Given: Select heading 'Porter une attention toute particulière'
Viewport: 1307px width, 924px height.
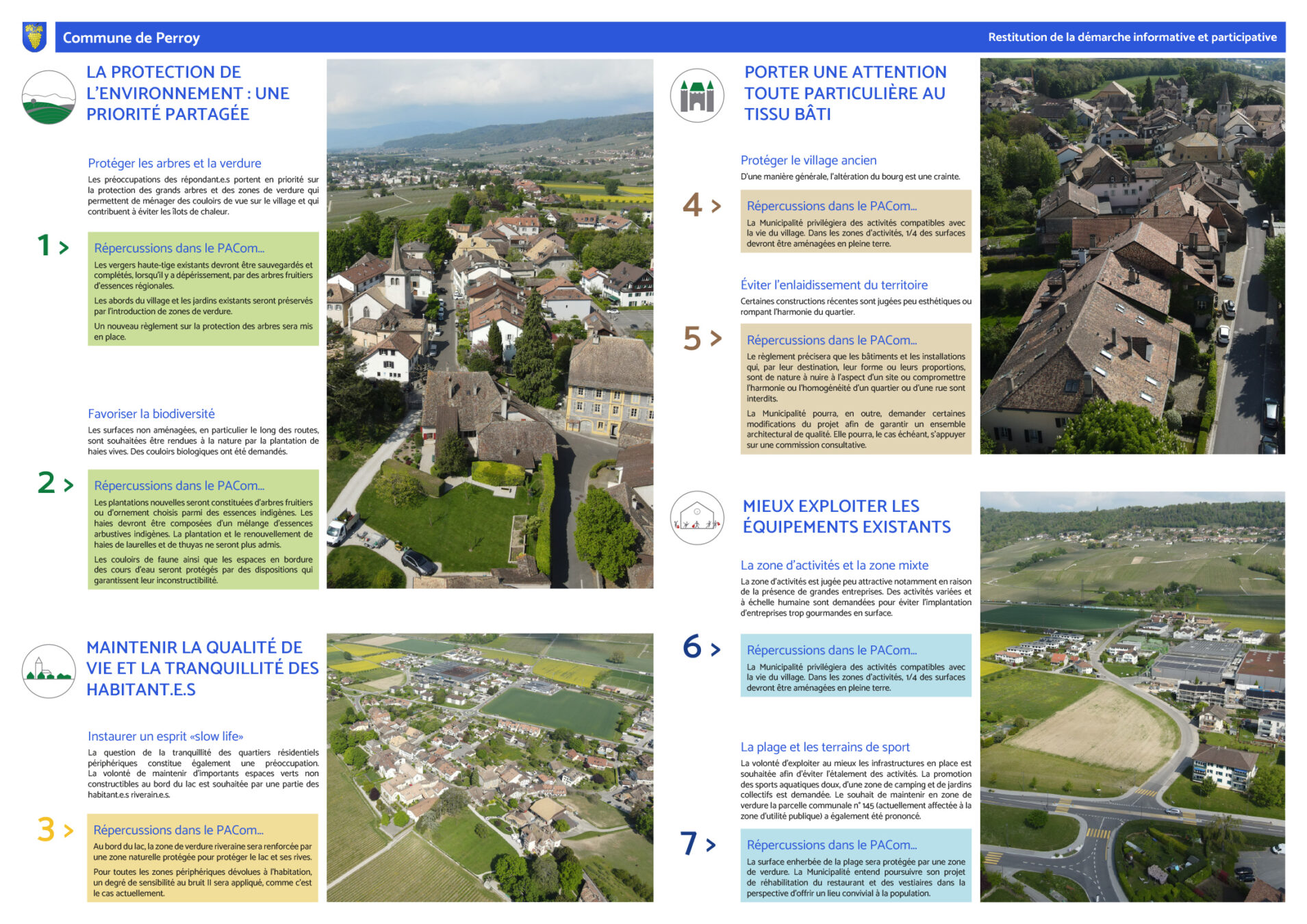Looking at the screenshot, I should click(846, 93).
